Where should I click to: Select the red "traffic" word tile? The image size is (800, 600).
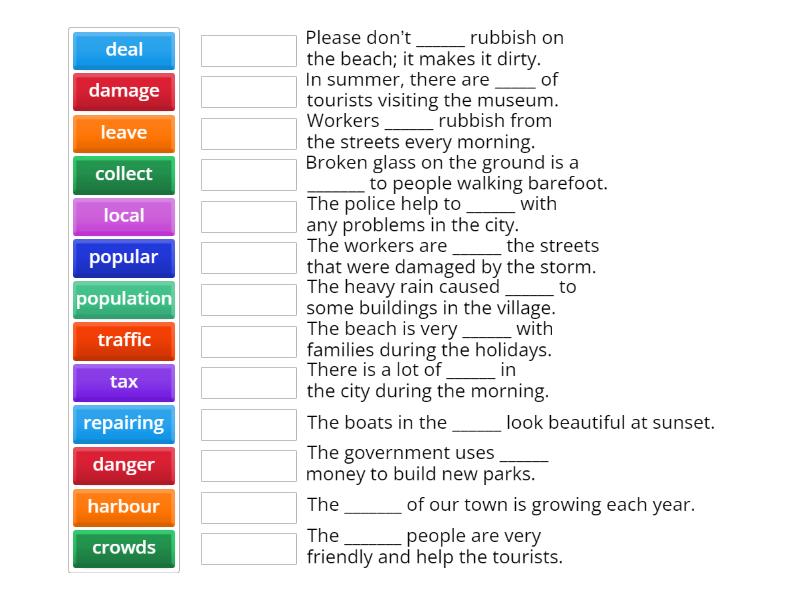point(124,341)
